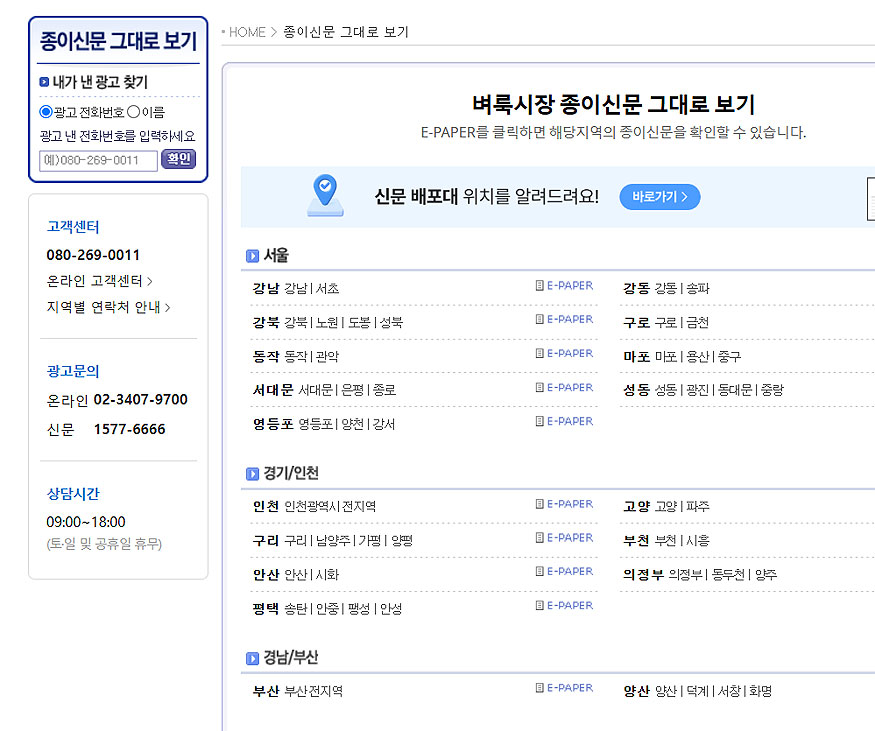Click the 성동 region name
875x731 pixels.
click(637, 390)
